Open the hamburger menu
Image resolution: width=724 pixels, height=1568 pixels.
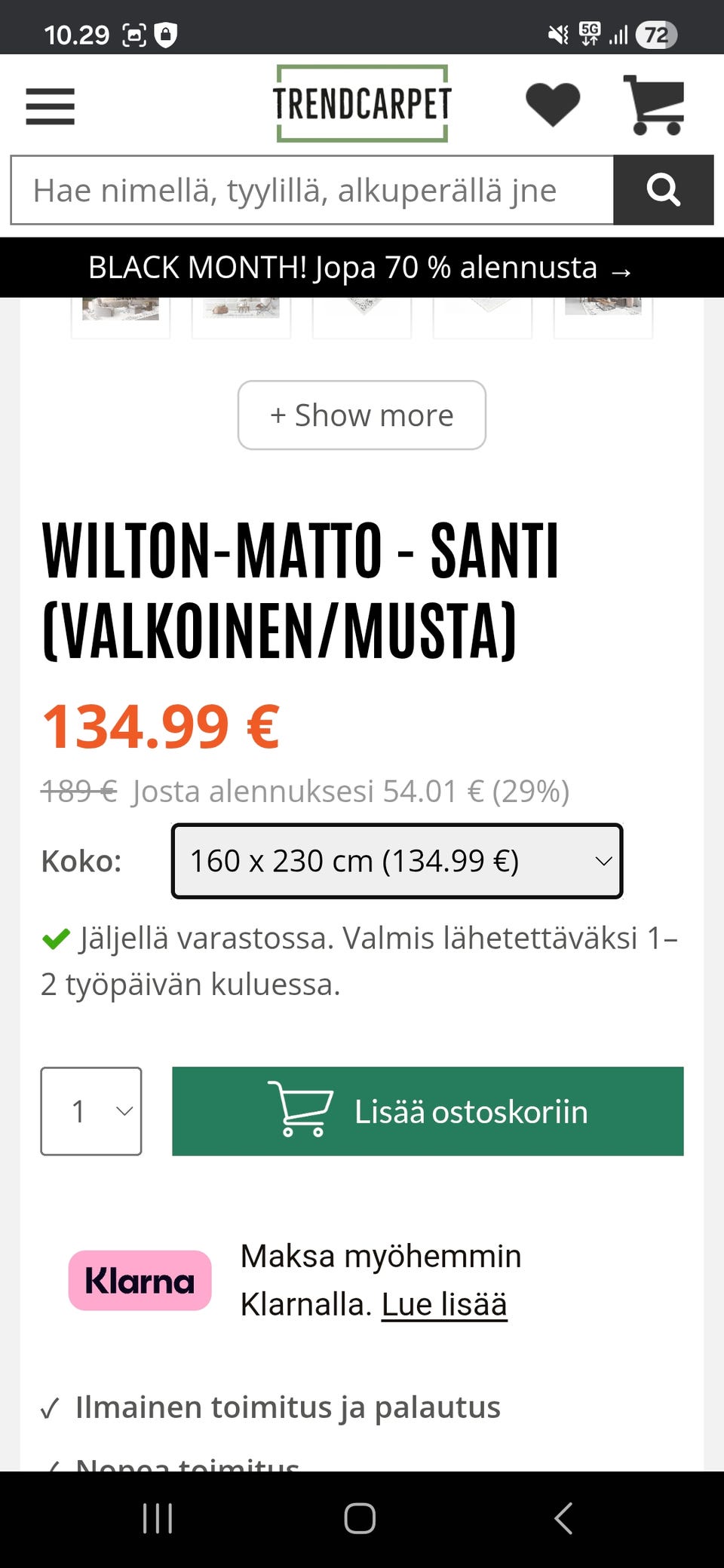(50, 106)
